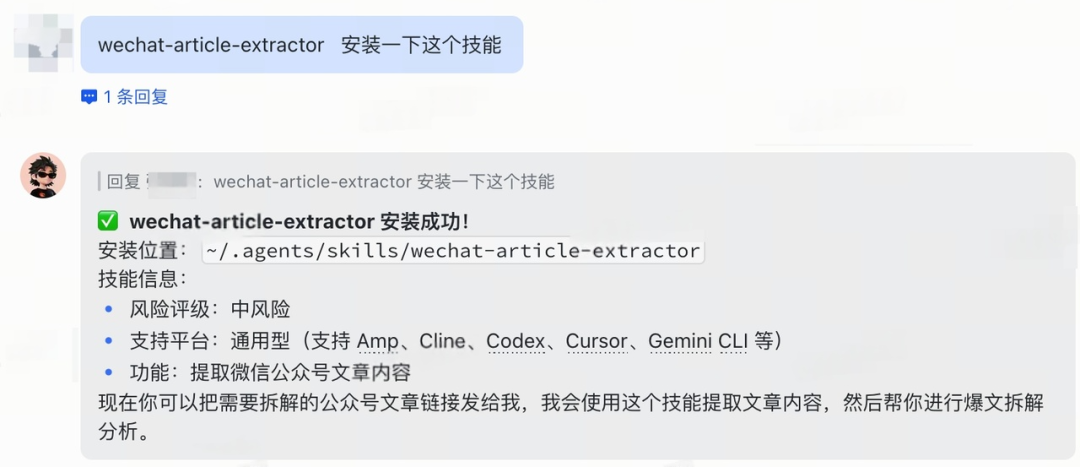The height and width of the screenshot is (467, 1080).
Task: Click the underlined word "Amp"
Action: [377, 341]
